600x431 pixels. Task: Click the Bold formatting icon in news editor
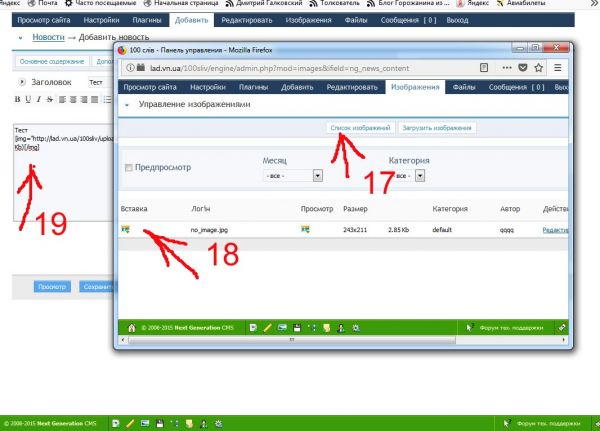pos(17,100)
